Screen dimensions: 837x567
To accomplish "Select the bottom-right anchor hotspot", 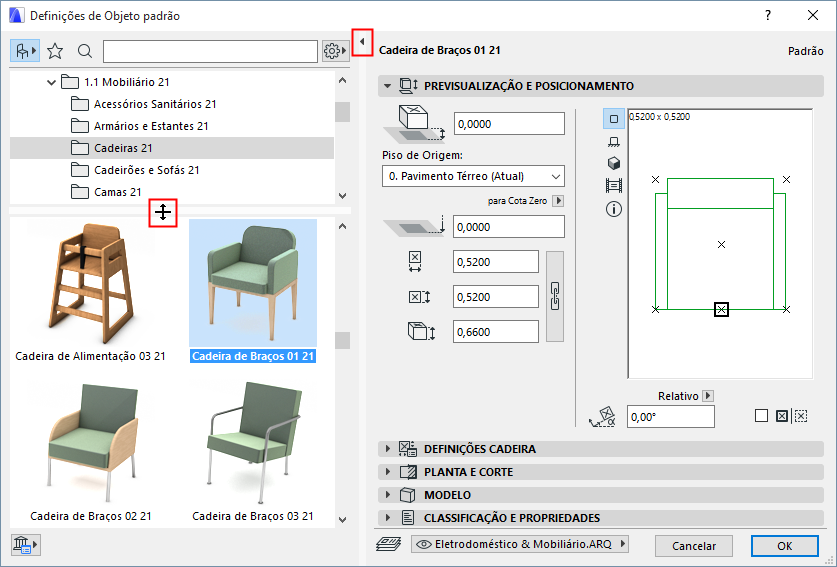I will click(x=786, y=309).
